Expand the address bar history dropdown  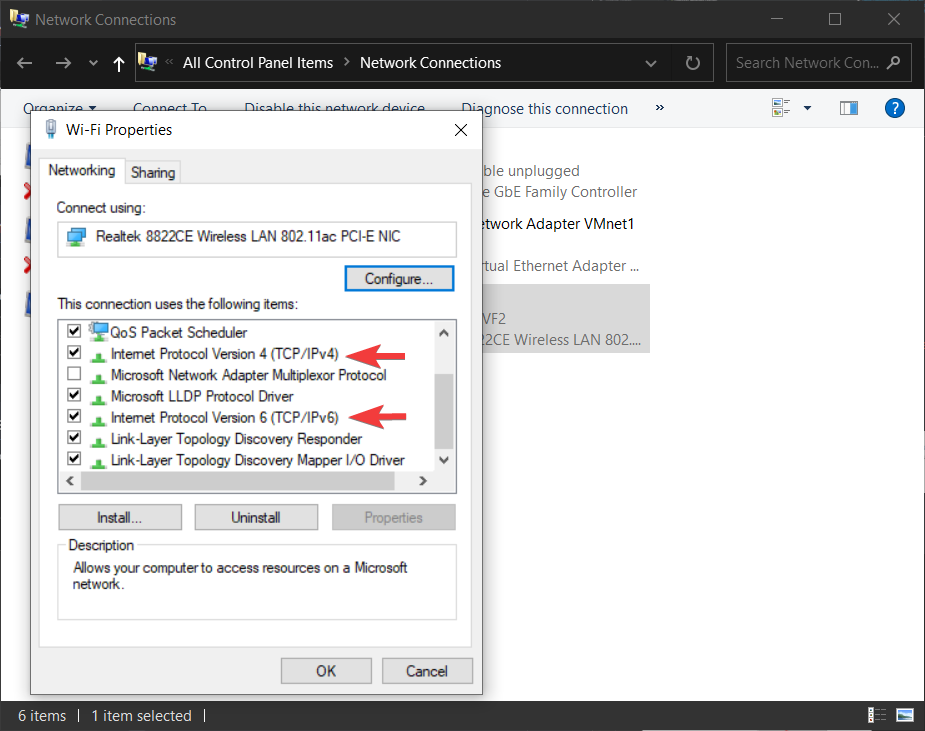tap(651, 63)
